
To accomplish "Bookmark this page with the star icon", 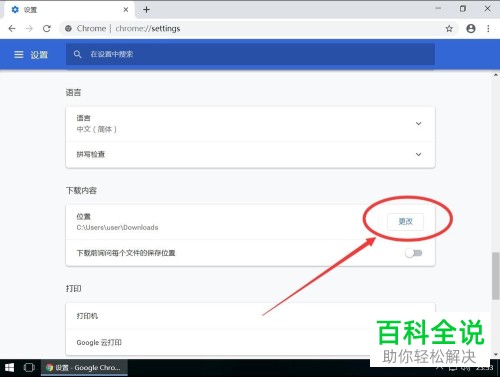I will point(449,29).
